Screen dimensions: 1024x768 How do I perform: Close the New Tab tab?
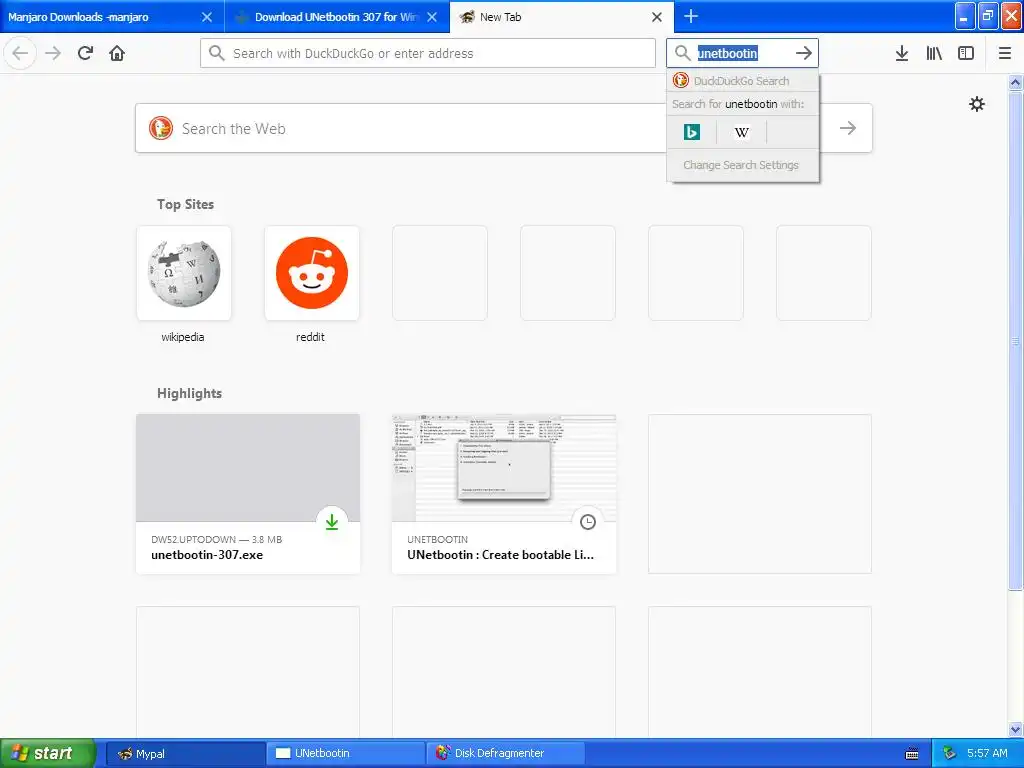point(657,17)
